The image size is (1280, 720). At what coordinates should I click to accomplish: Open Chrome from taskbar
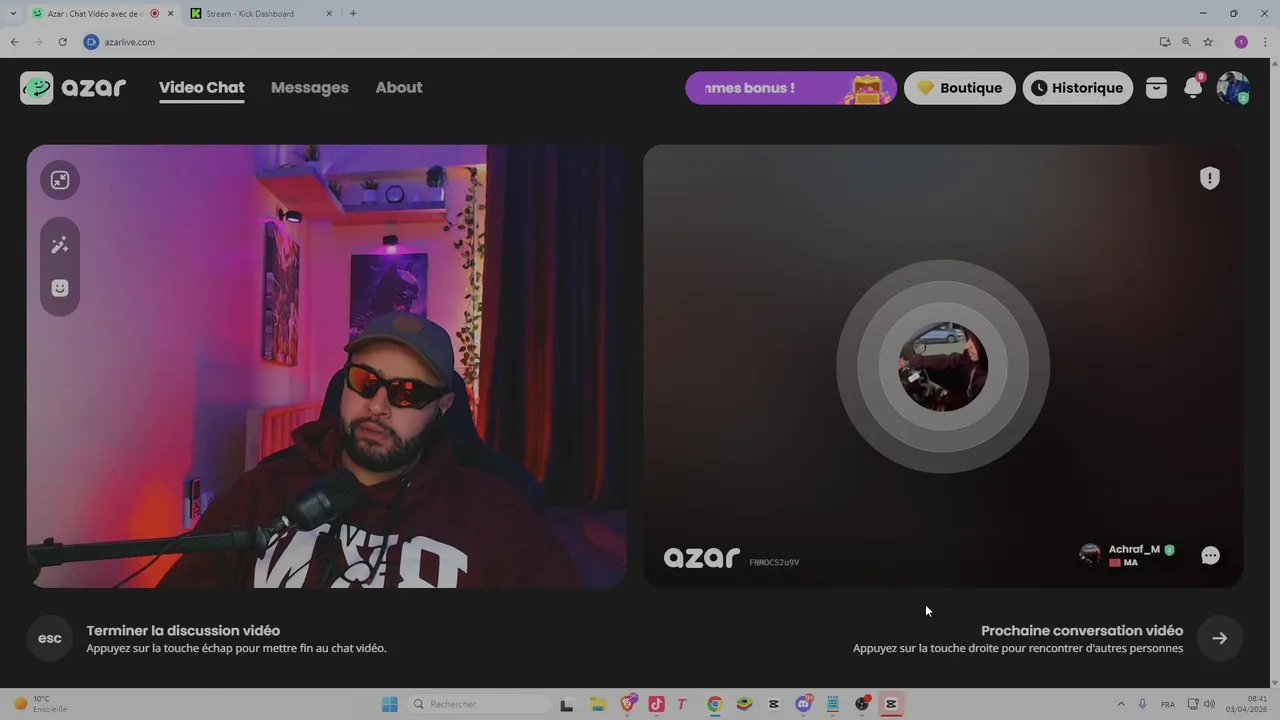714,704
